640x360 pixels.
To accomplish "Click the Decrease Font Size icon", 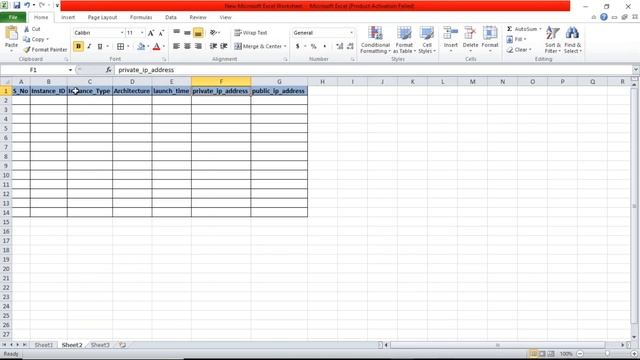I will click(x=161, y=33).
